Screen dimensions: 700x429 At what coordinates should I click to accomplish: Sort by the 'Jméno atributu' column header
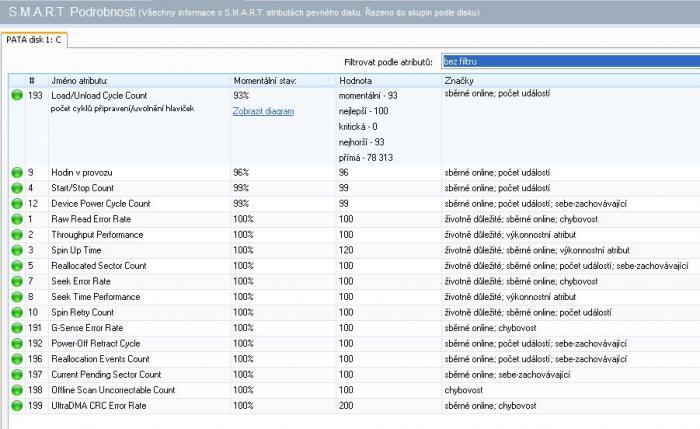point(80,80)
